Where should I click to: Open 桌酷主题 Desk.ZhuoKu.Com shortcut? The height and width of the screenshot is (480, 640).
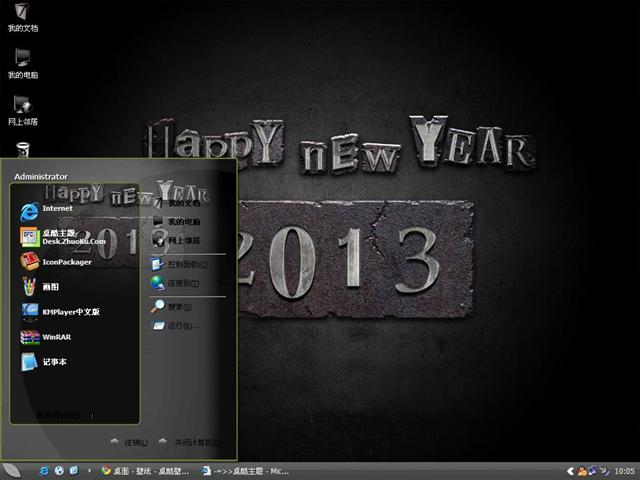72,237
